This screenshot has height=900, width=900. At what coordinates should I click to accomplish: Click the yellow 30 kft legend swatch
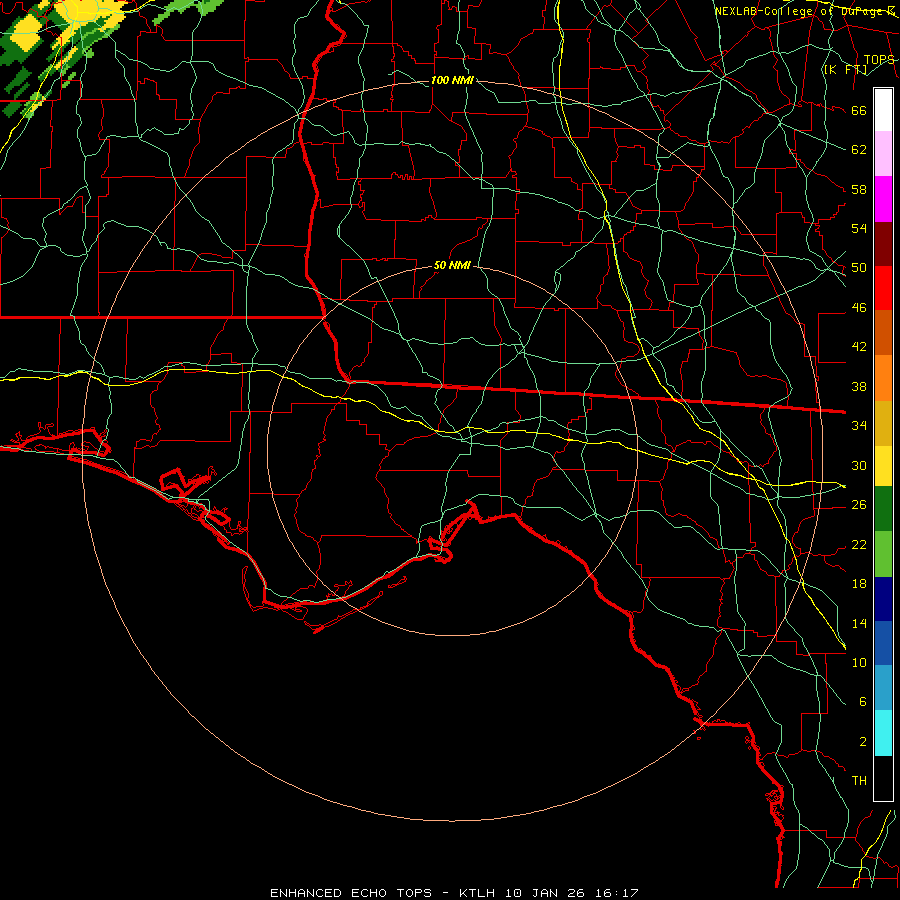point(883,465)
